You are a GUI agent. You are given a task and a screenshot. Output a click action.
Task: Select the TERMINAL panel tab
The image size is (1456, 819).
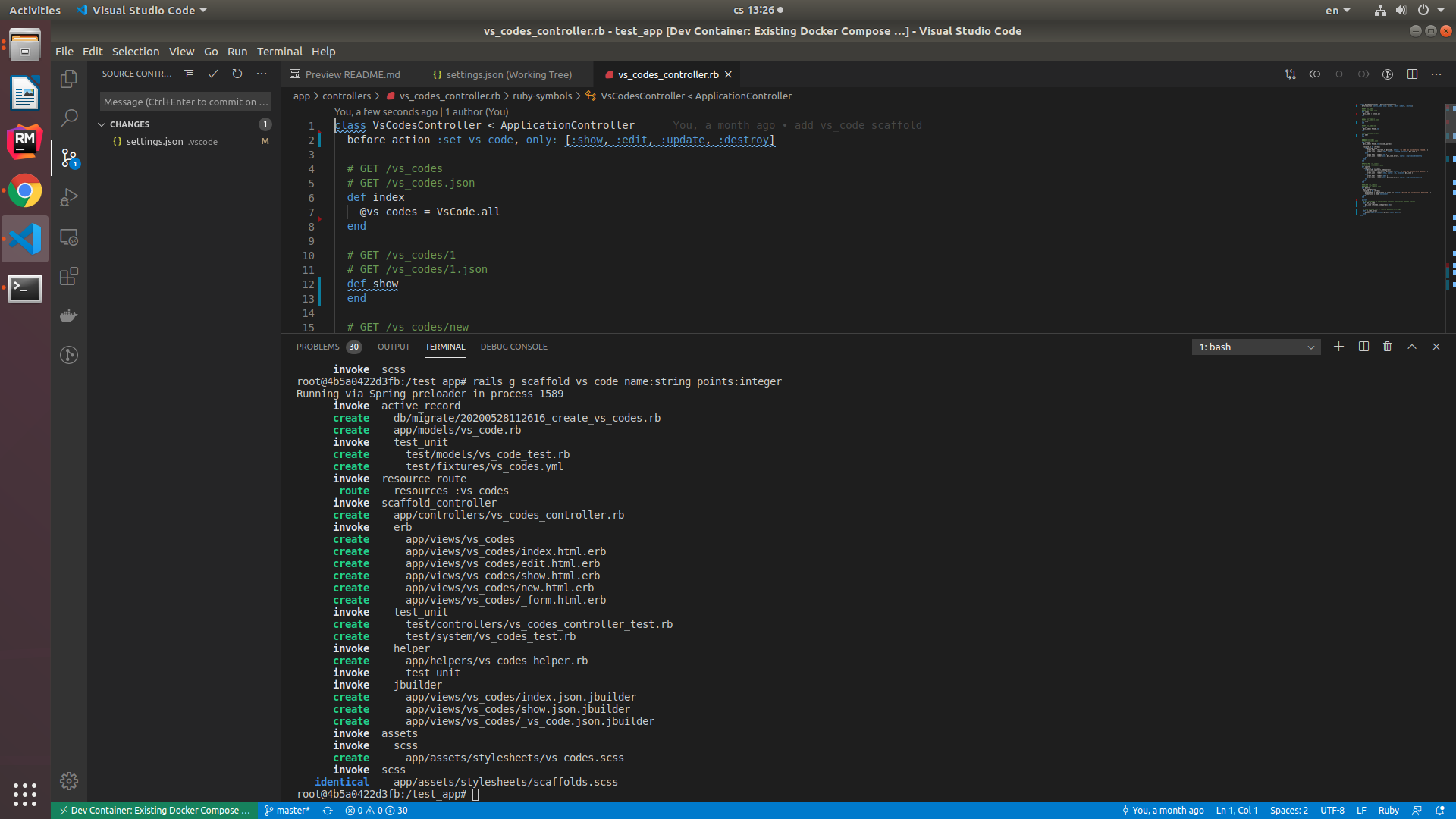(445, 347)
